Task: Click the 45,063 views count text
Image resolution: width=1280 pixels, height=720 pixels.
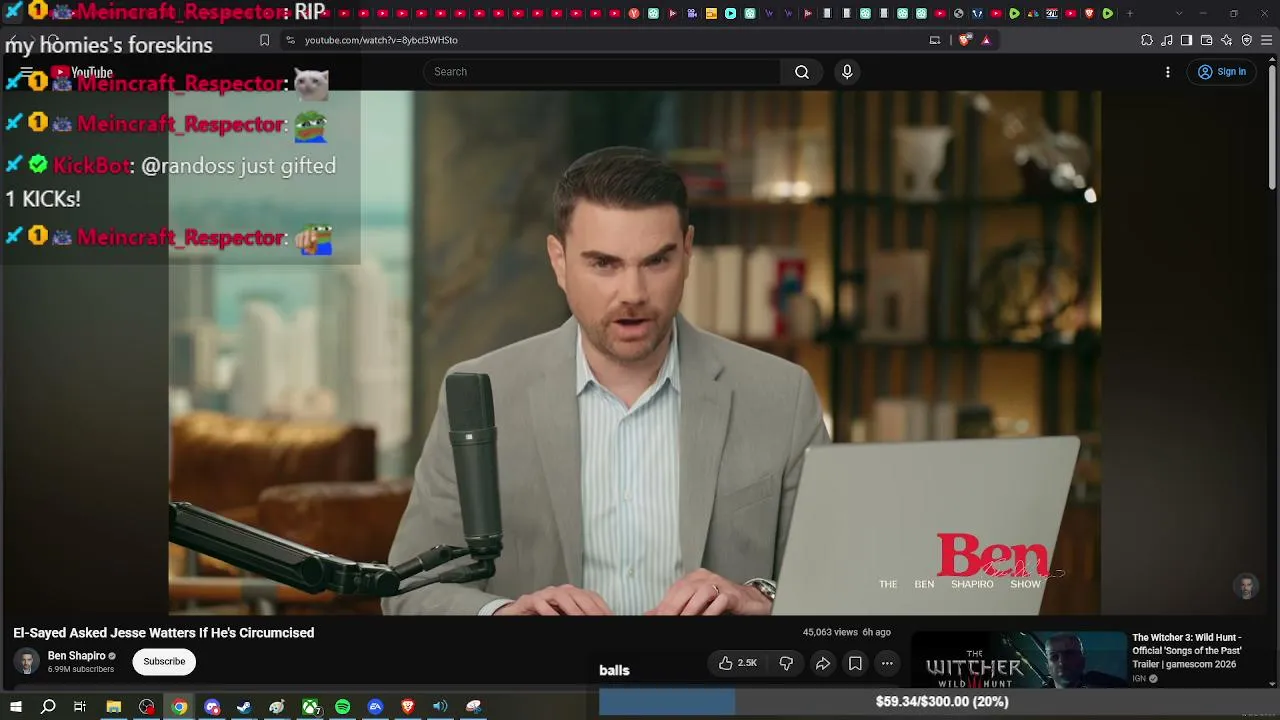Action: pos(831,633)
